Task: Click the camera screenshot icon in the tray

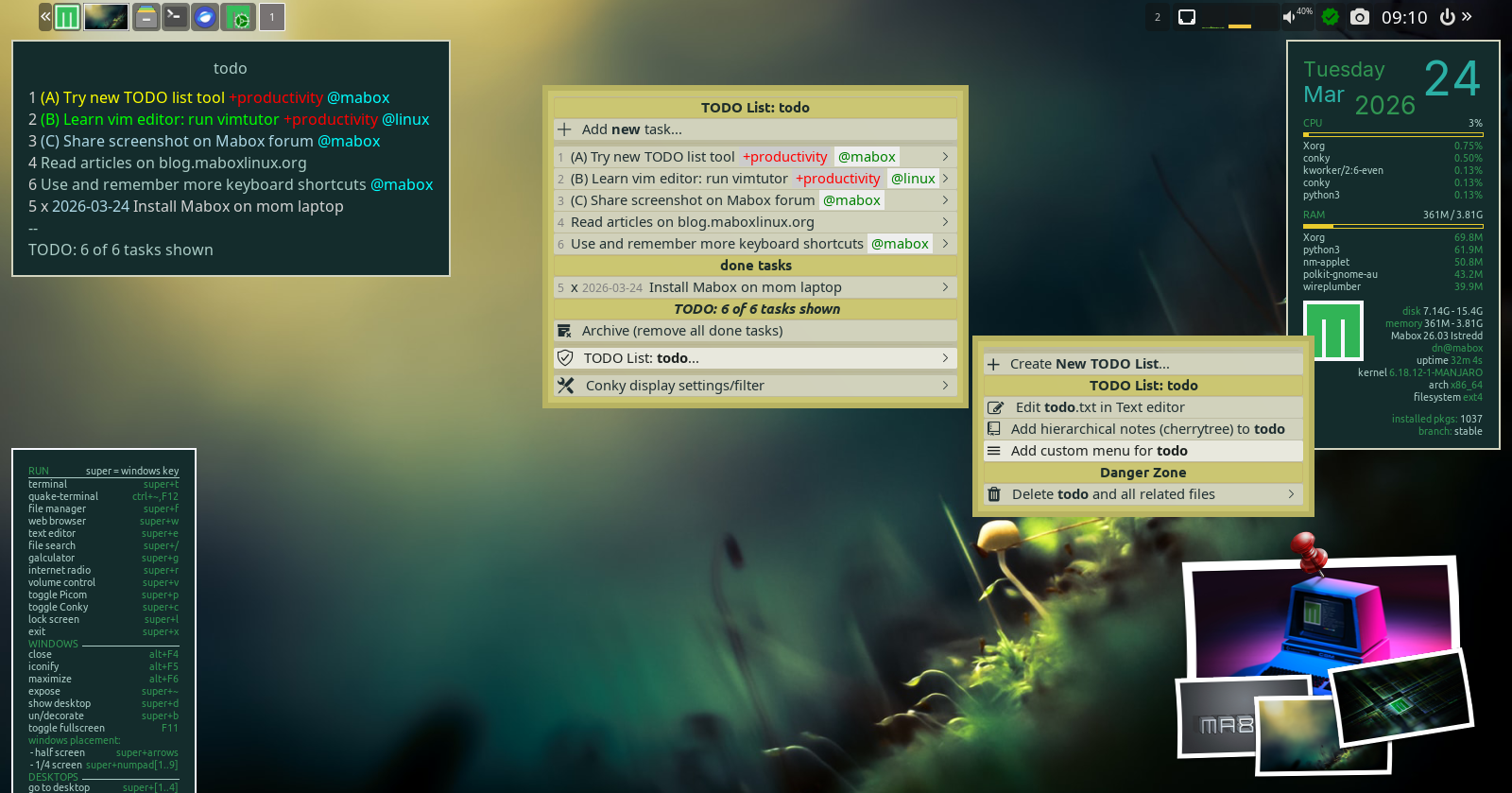Action: [1359, 17]
